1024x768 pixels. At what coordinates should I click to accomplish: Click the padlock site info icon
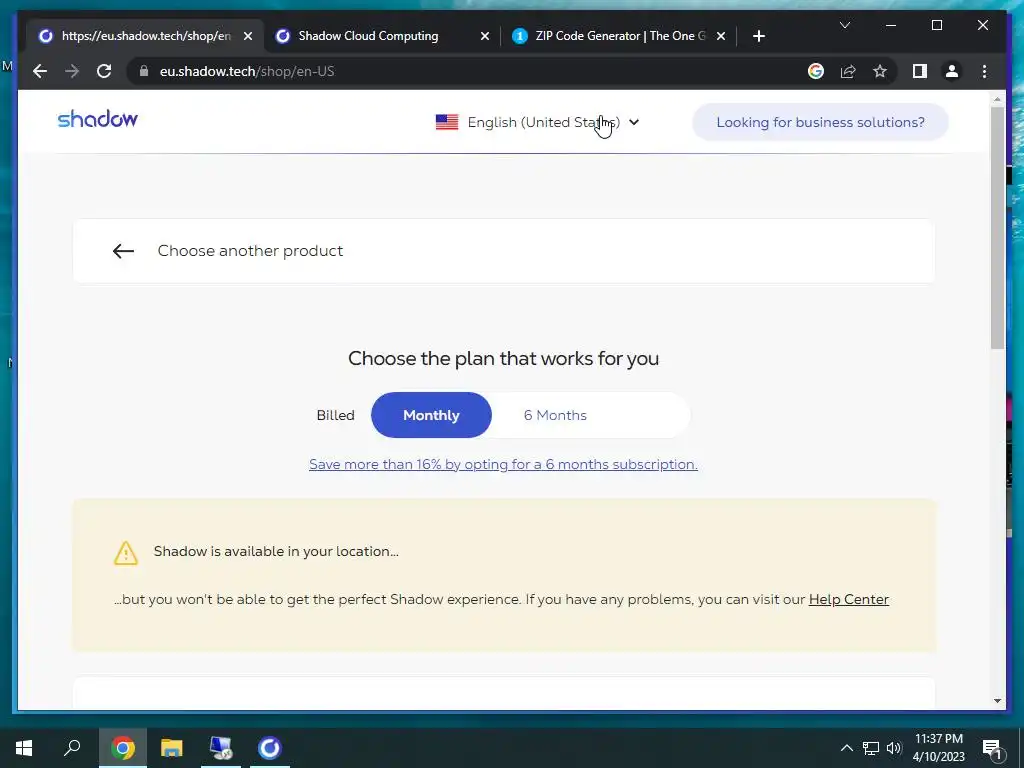click(144, 71)
